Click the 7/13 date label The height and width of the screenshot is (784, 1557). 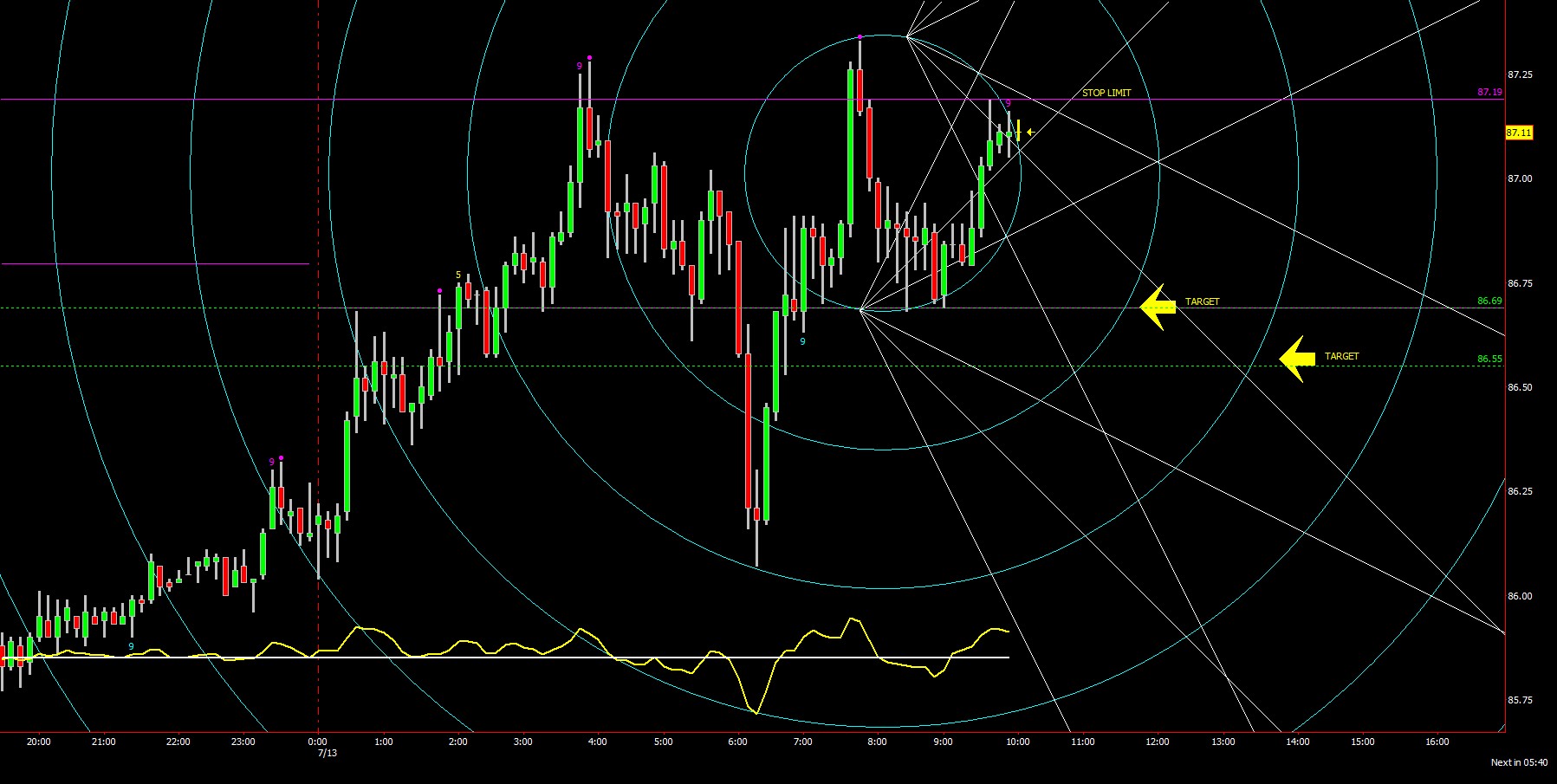point(328,753)
